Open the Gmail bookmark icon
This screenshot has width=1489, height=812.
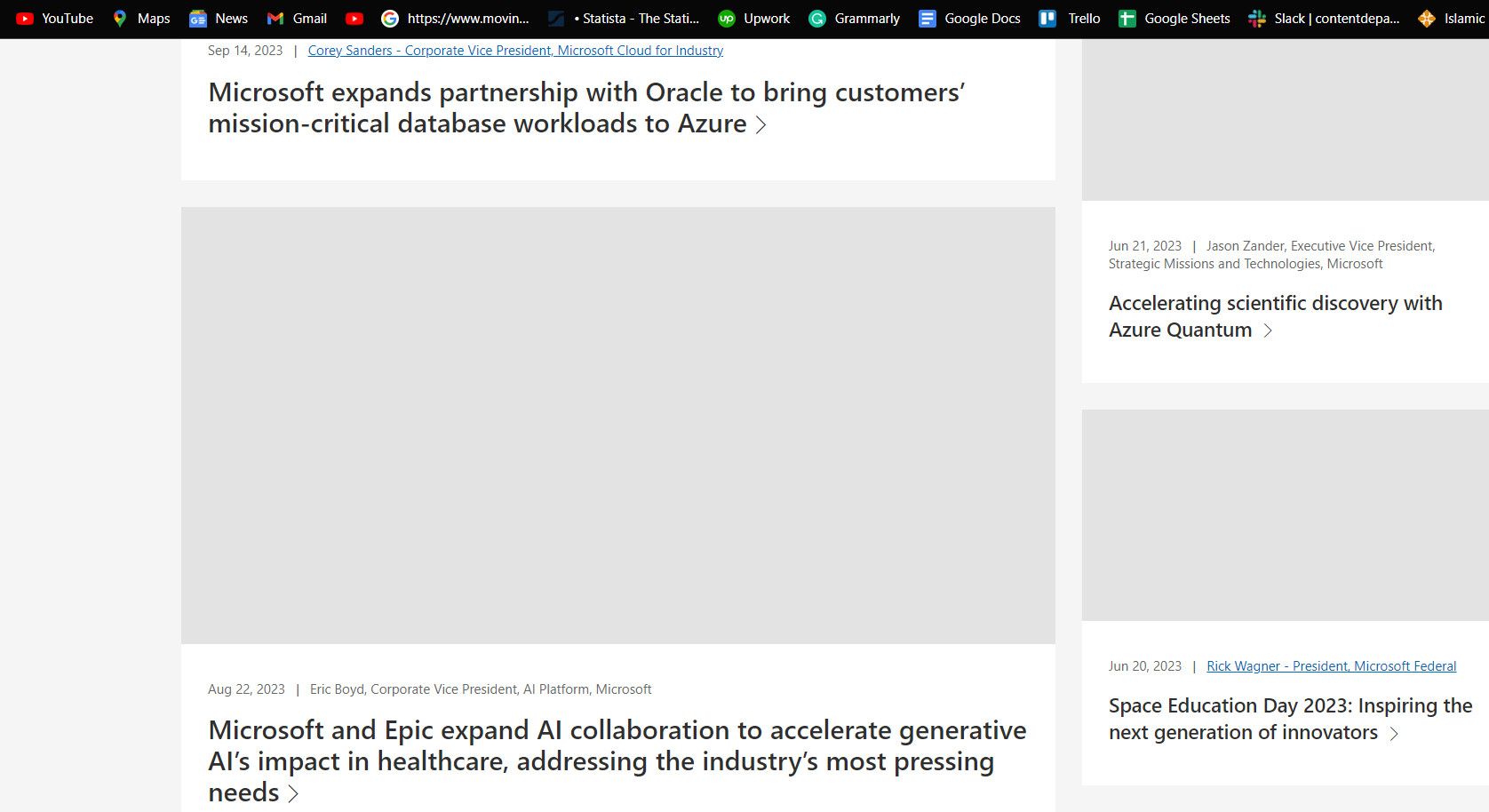[275, 19]
